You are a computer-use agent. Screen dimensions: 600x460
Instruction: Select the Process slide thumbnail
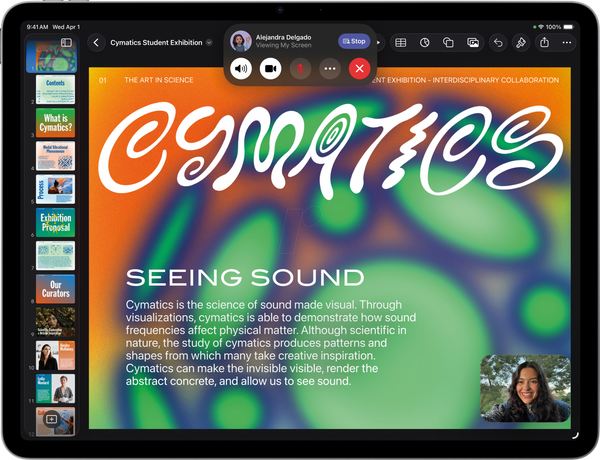coord(55,189)
